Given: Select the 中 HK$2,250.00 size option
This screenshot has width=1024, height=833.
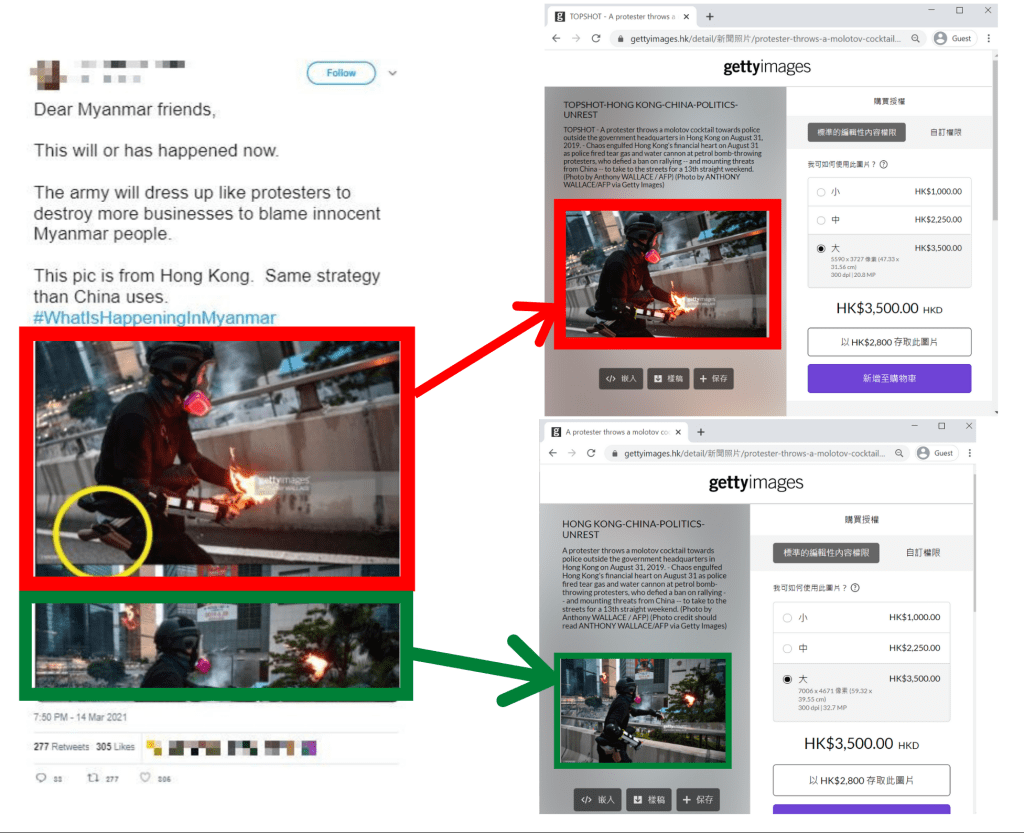Looking at the screenshot, I should [821, 219].
